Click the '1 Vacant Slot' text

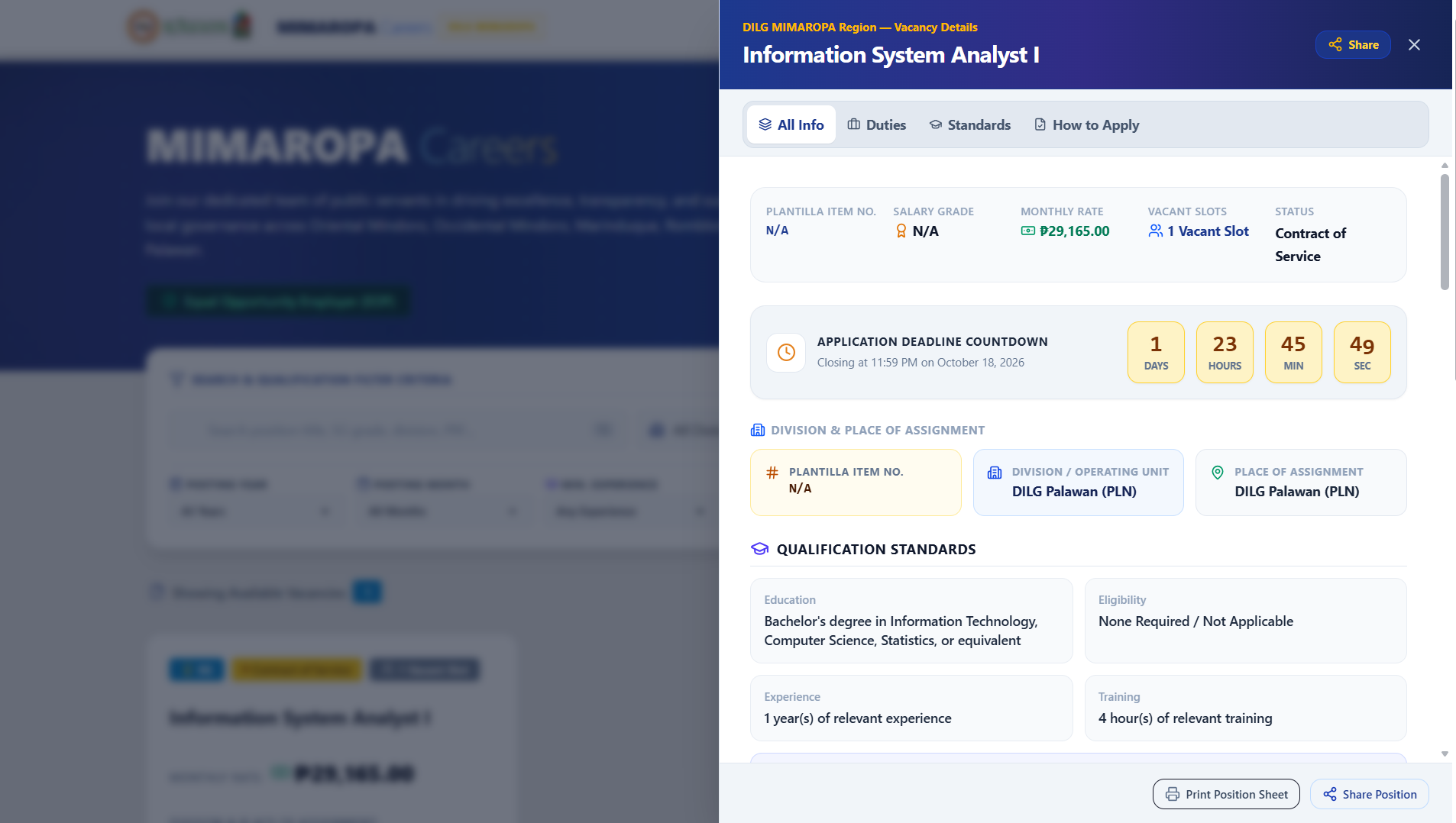1208,231
